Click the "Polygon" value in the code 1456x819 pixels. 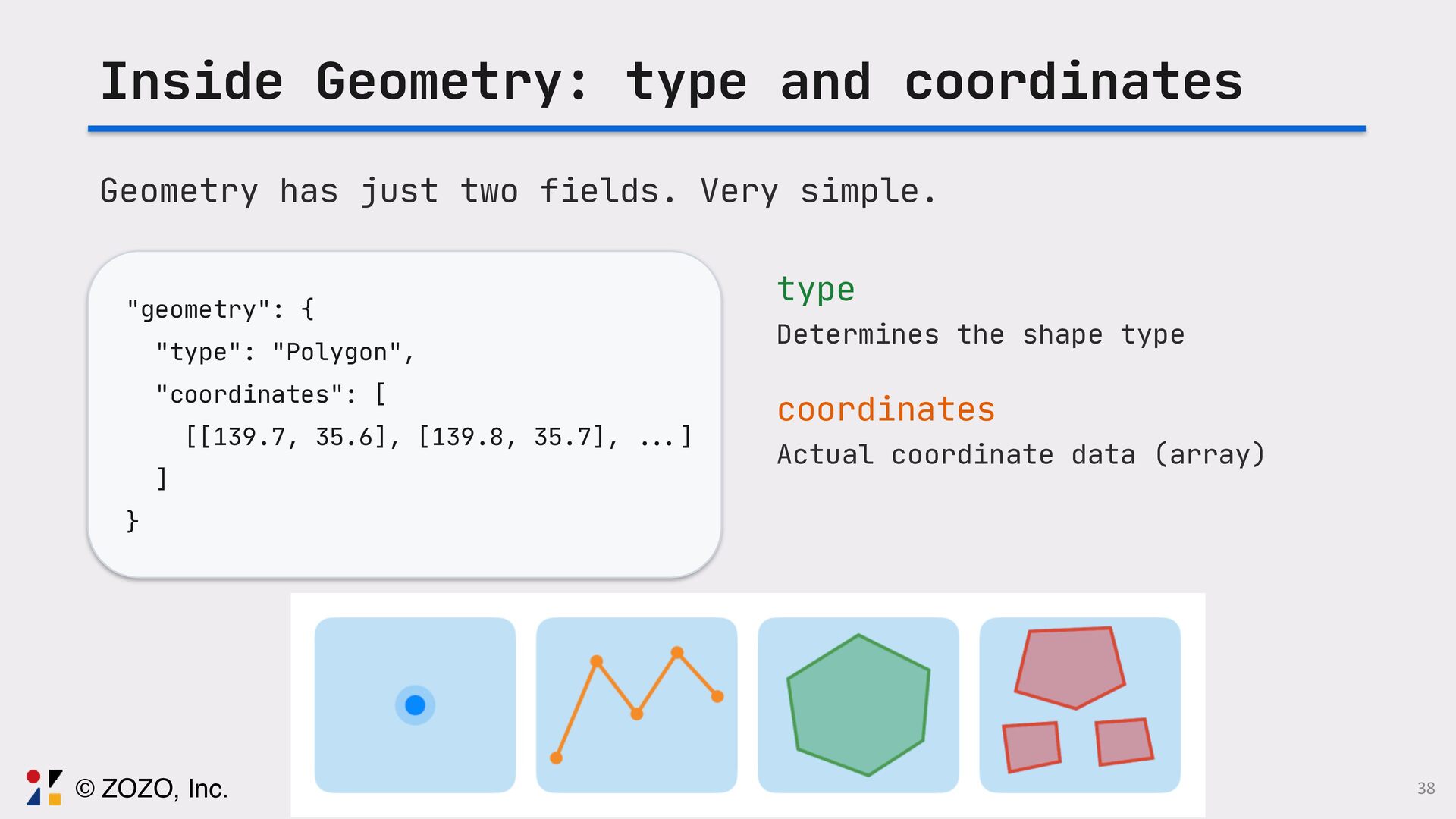(x=337, y=352)
